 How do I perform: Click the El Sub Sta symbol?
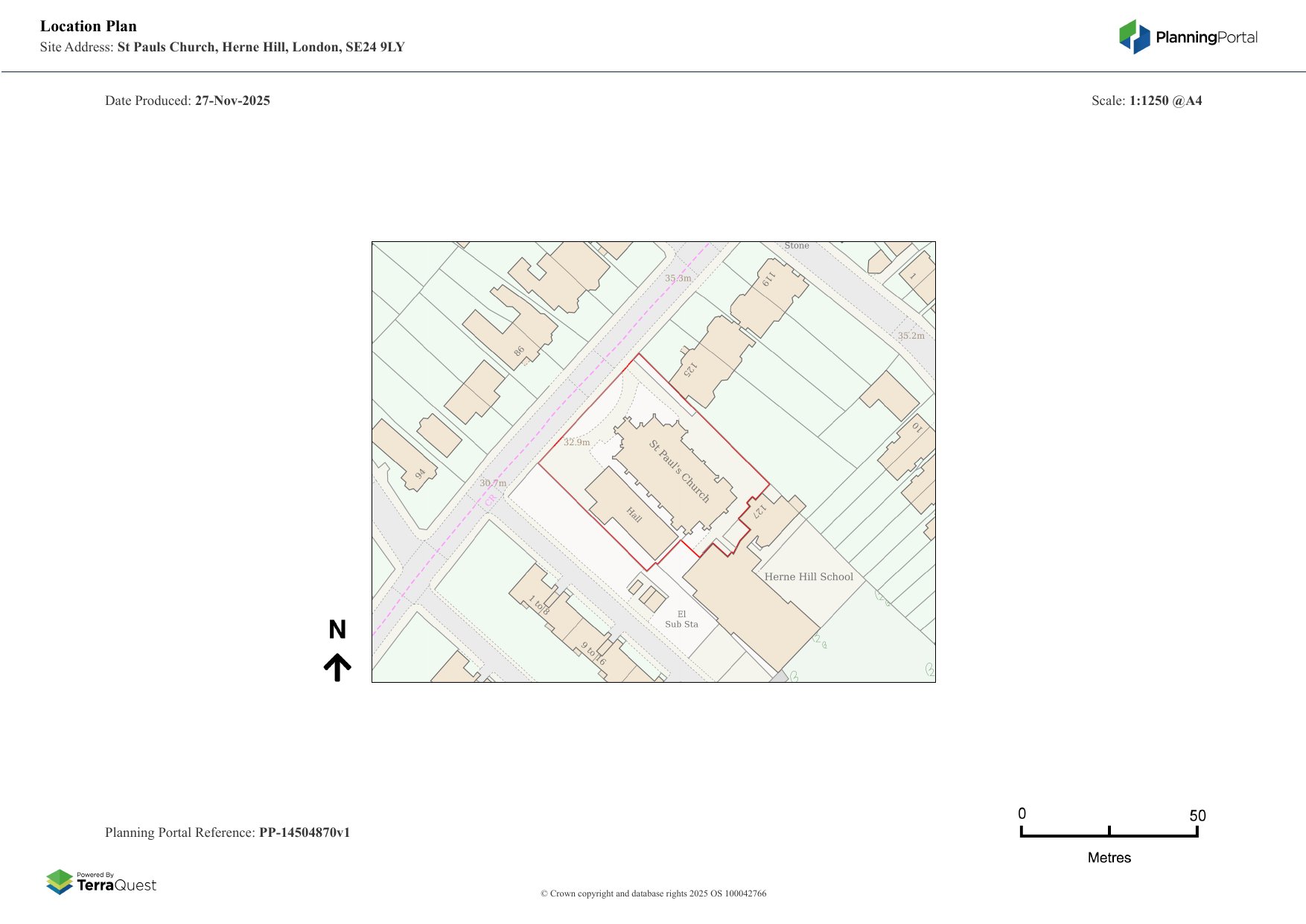click(x=683, y=619)
